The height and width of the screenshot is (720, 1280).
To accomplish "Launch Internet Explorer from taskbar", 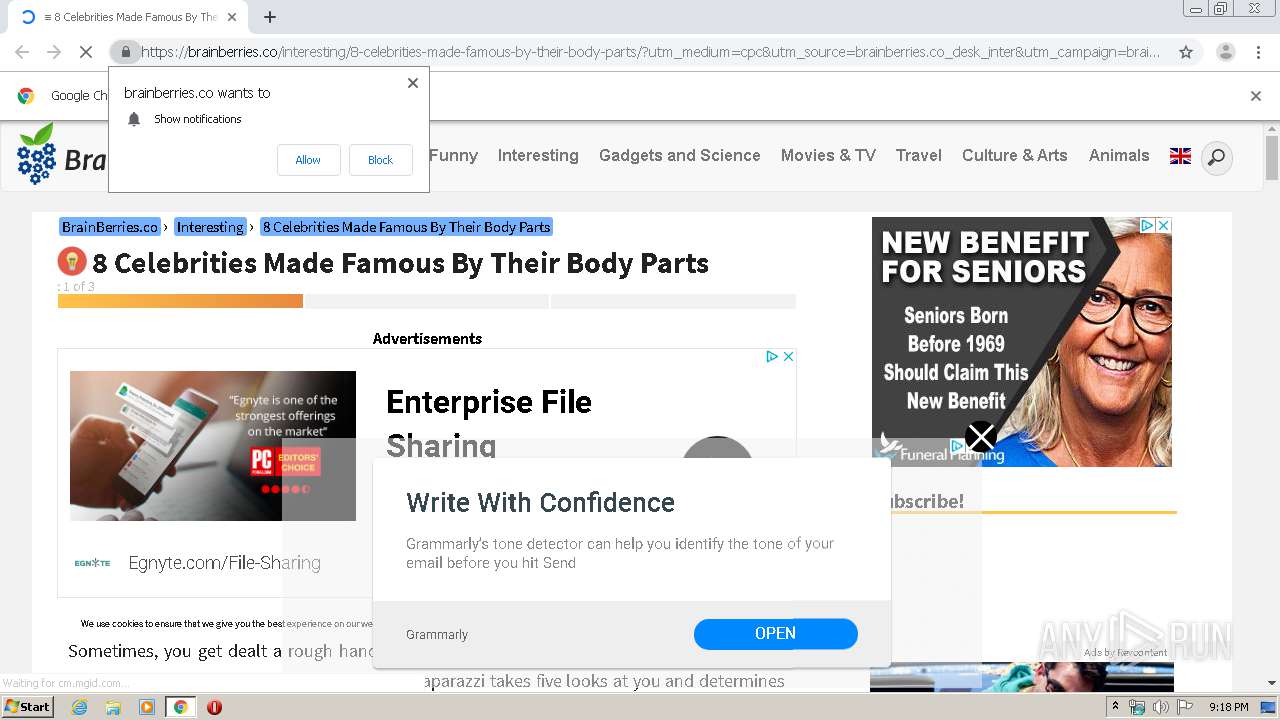I will [x=79, y=707].
